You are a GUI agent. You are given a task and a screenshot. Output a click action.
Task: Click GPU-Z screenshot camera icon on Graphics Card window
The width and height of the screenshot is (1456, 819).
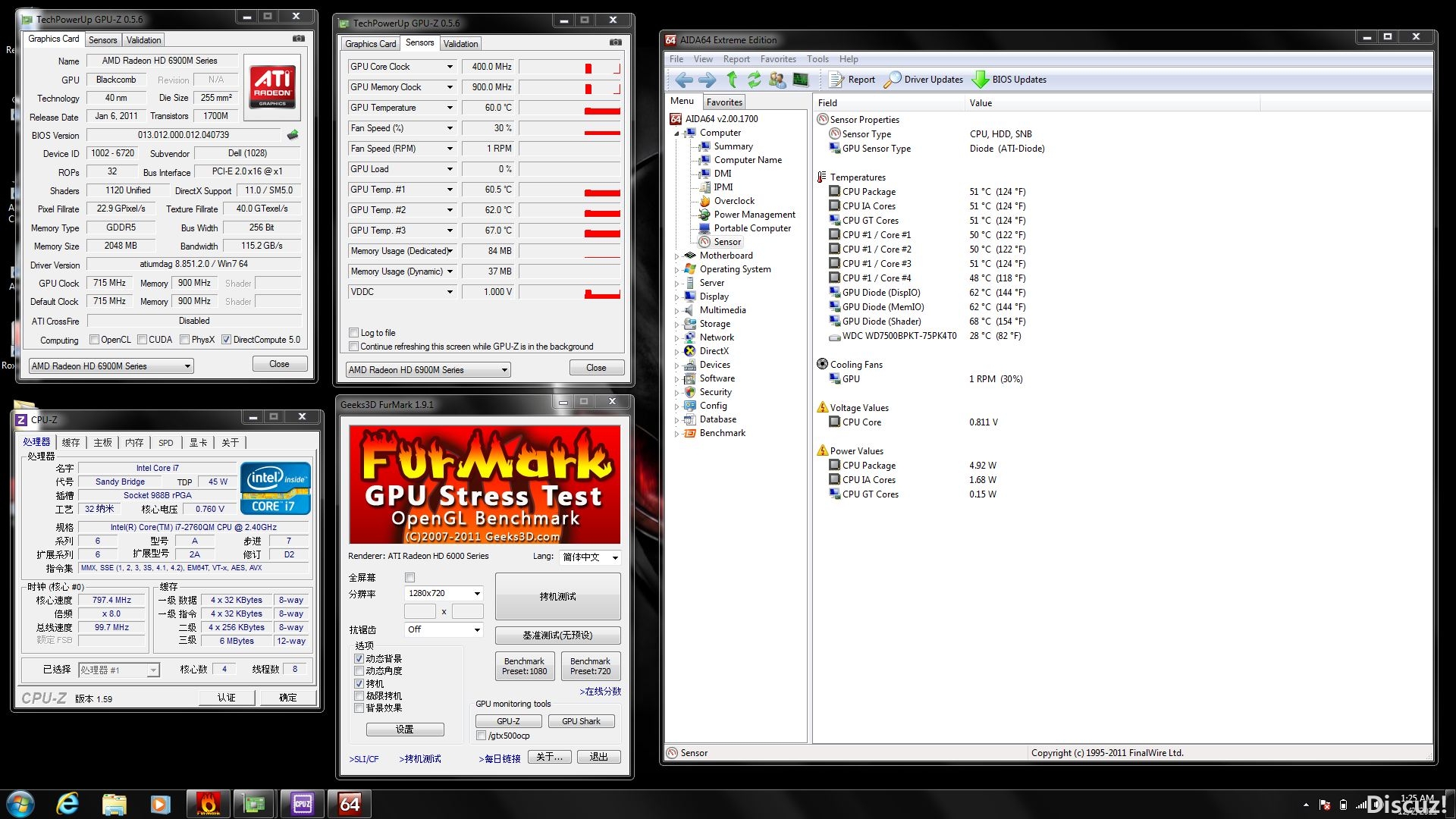pyautogui.click(x=299, y=39)
